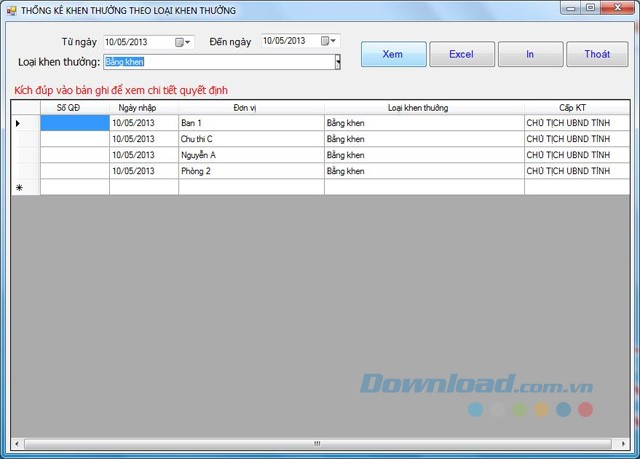Click the Đơn vị column header
640x459 pixels.
pos(250,107)
